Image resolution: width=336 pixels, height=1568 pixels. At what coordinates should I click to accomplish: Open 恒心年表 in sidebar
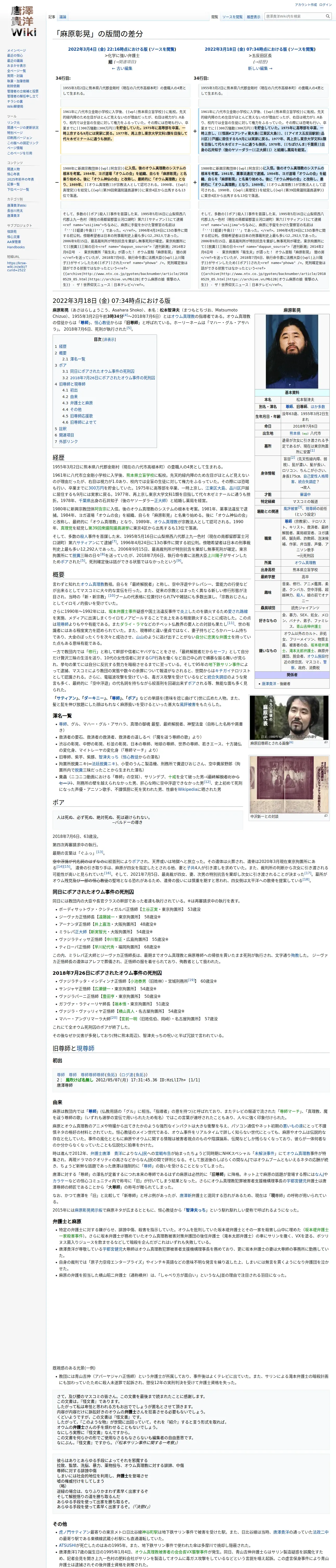(13, 174)
